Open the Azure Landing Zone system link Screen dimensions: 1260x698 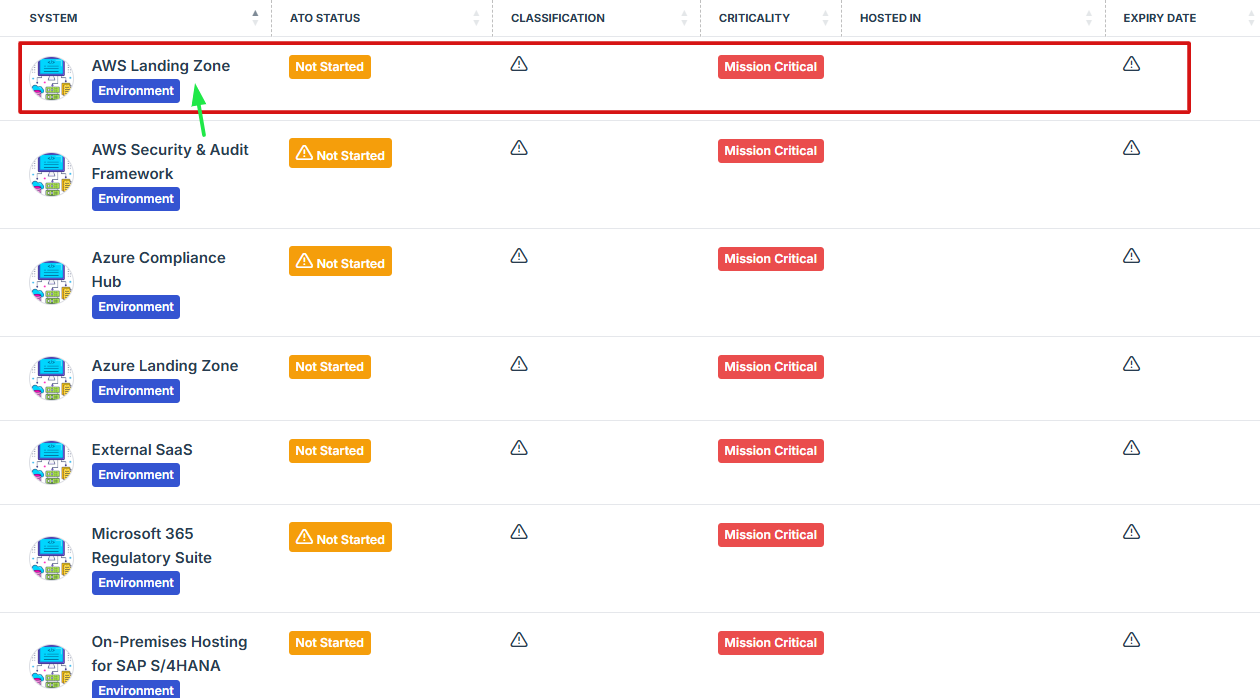pos(165,366)
